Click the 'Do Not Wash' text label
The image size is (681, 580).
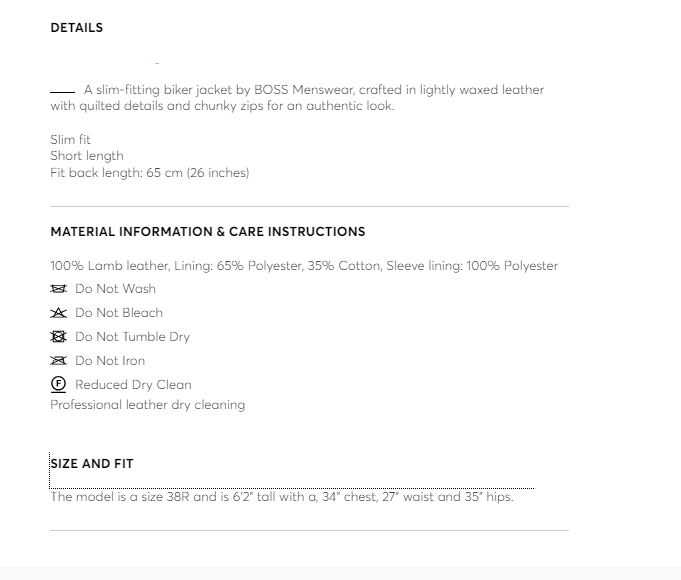[115, 289]
